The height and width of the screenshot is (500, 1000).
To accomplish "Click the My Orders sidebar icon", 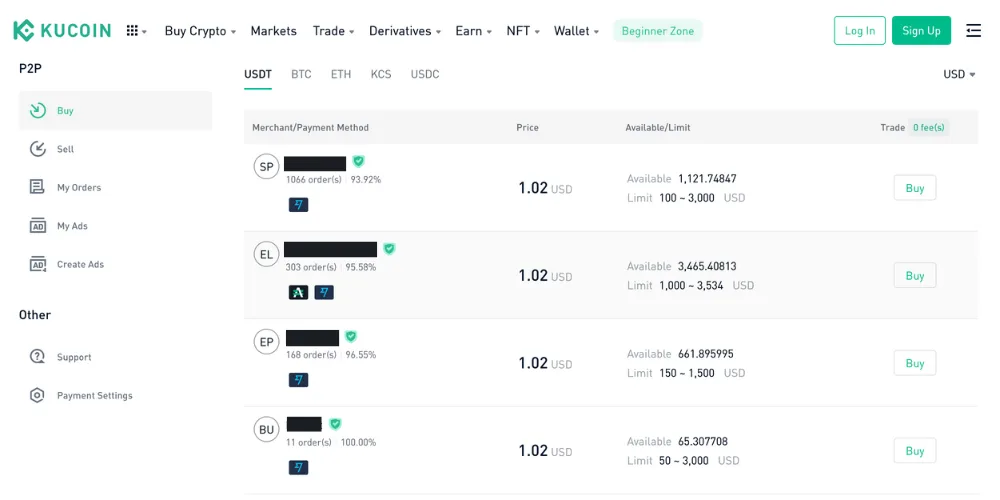I will pos(38,187).
